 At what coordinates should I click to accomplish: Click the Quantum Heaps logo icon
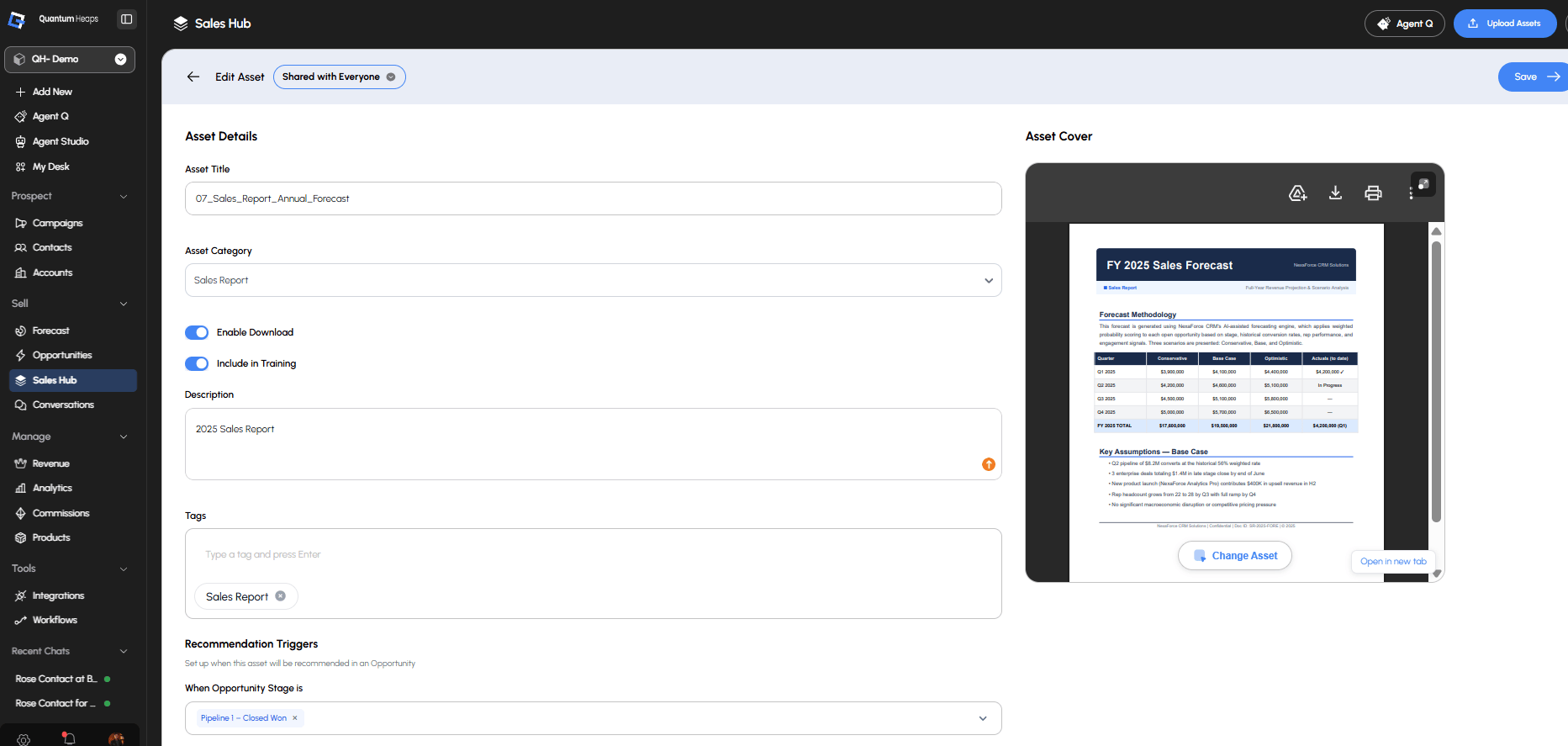tap(17, 19)
